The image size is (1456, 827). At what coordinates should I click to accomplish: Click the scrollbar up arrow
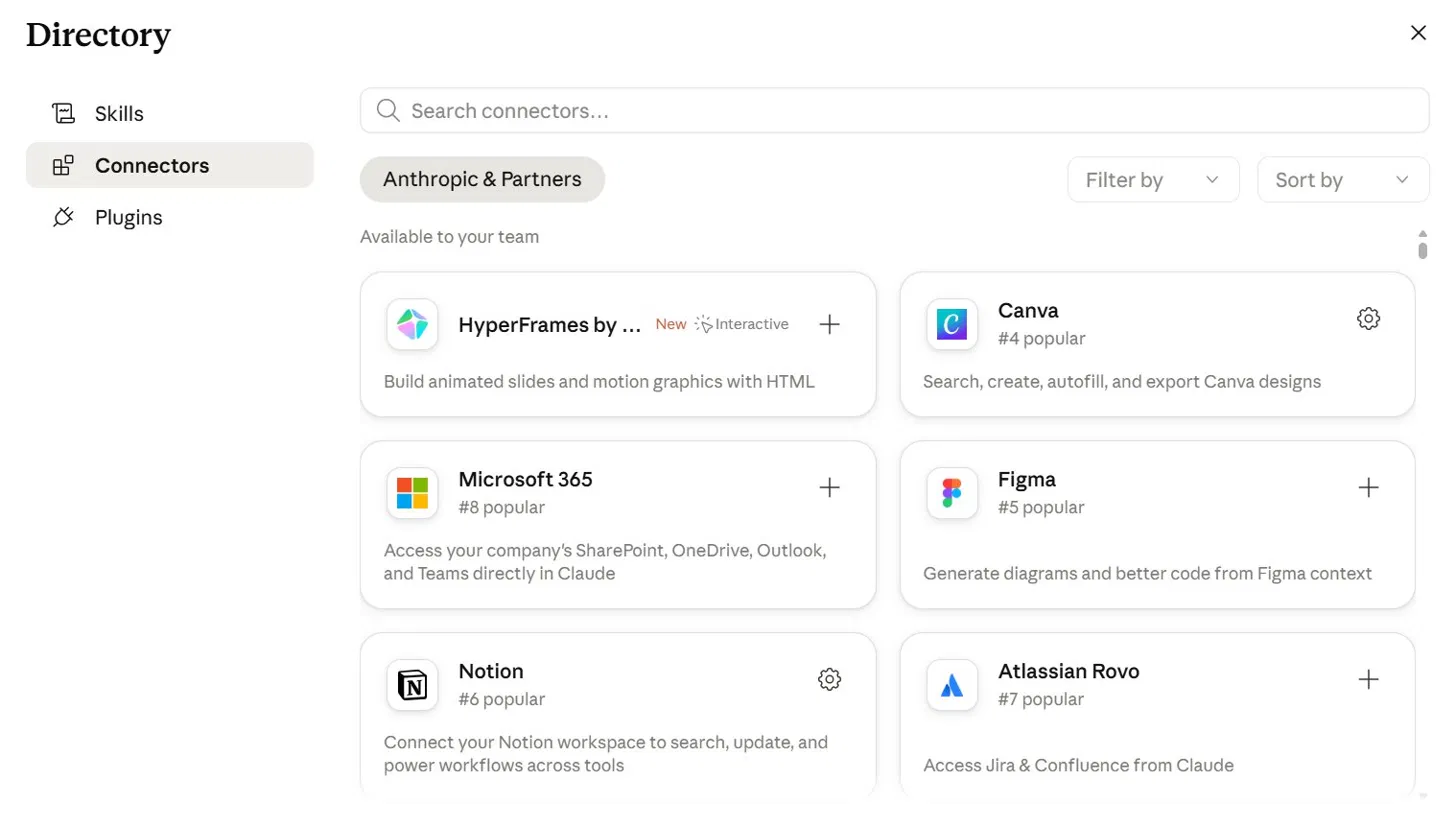pyautogui.click(x=1422, y=233)
